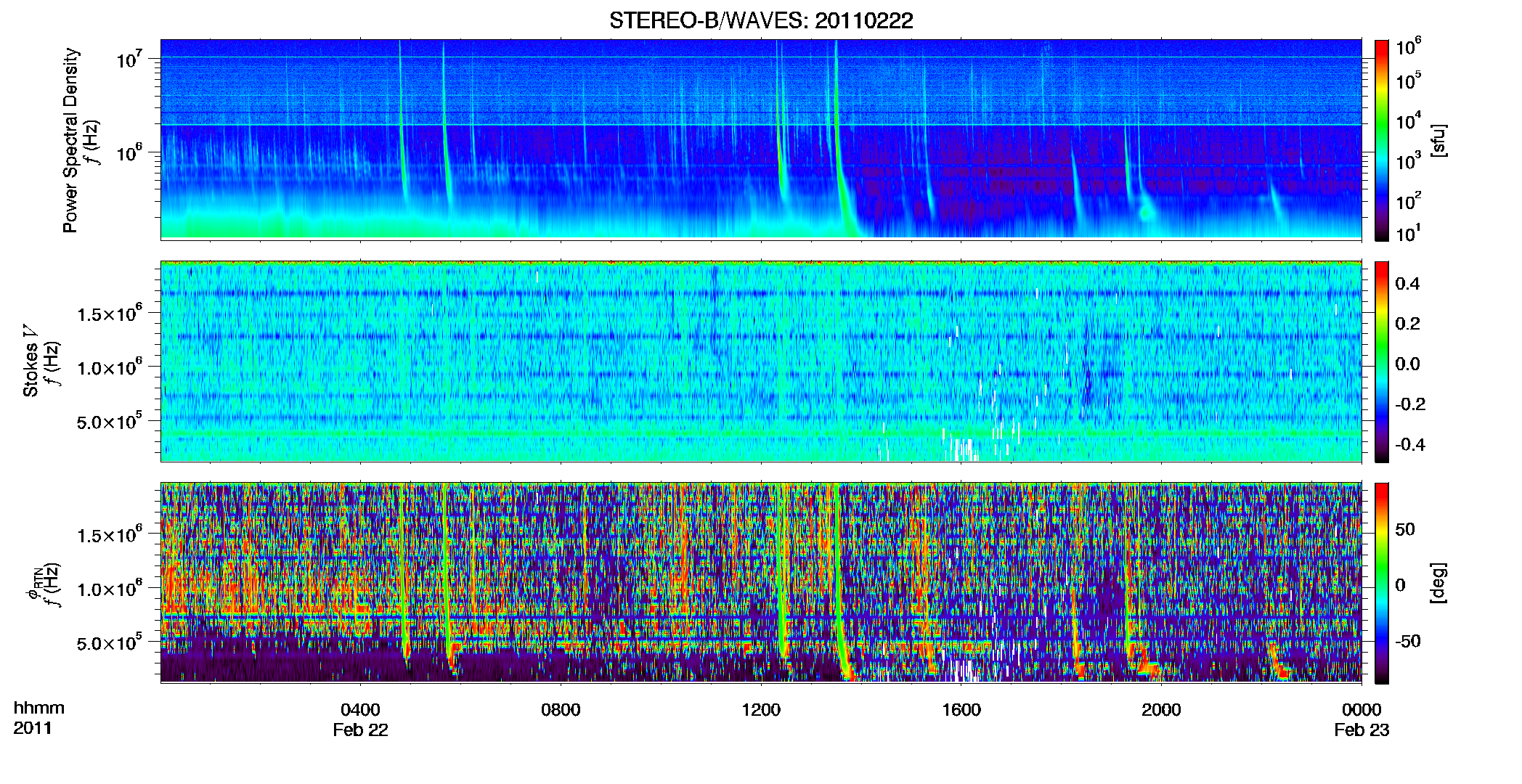Click the phi RTN degree colorbar
1522x784 pixels.
click(x=1382, y=583)
